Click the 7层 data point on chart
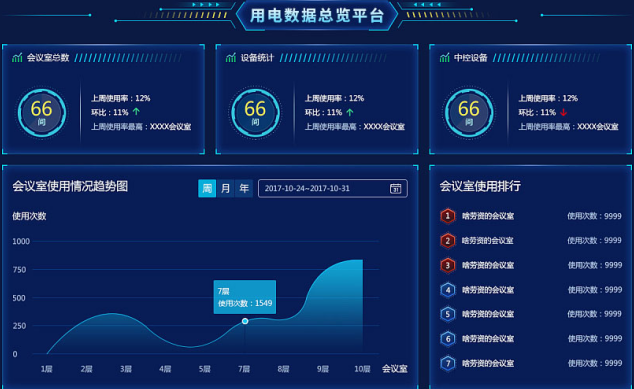Viewport: 634px width, 389px height. [x=245, y=321]
